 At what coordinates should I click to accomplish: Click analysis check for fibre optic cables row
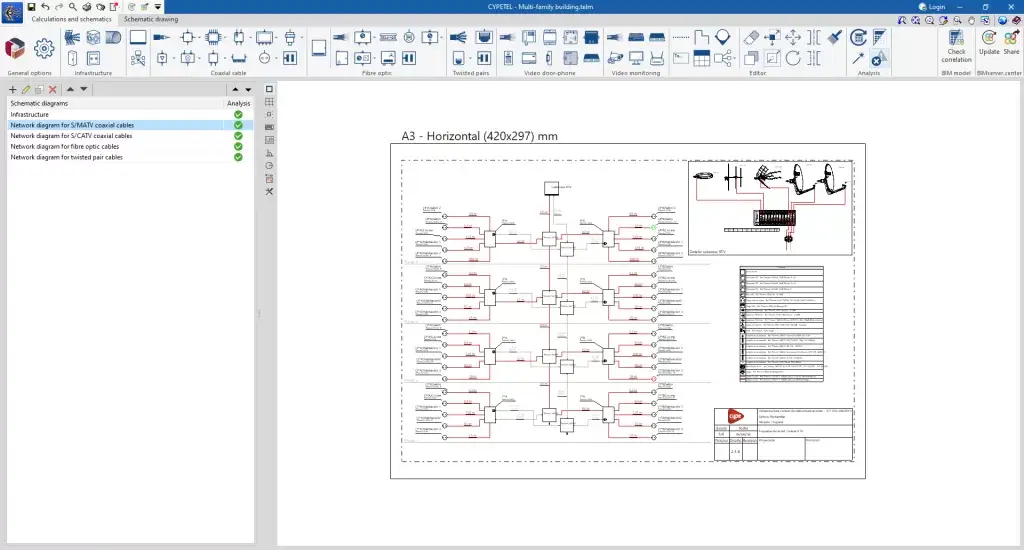[x=238, y=147]
